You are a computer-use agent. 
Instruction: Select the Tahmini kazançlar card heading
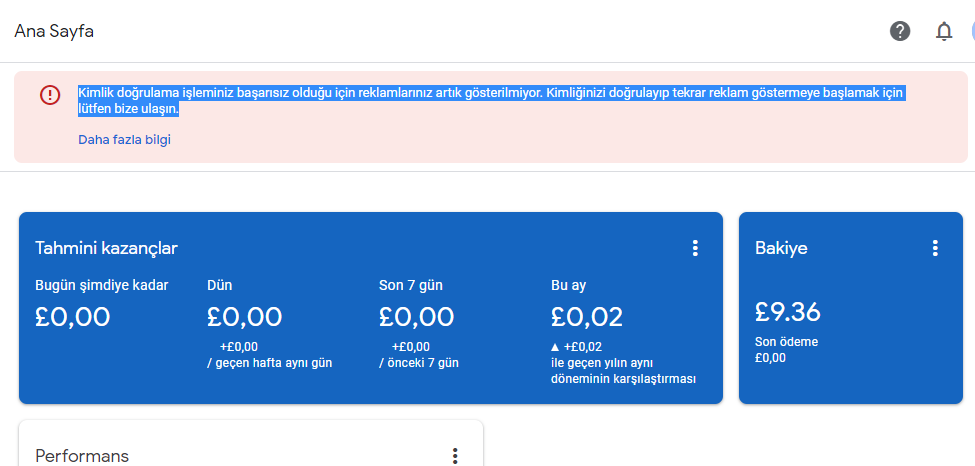tap(106, 248)
